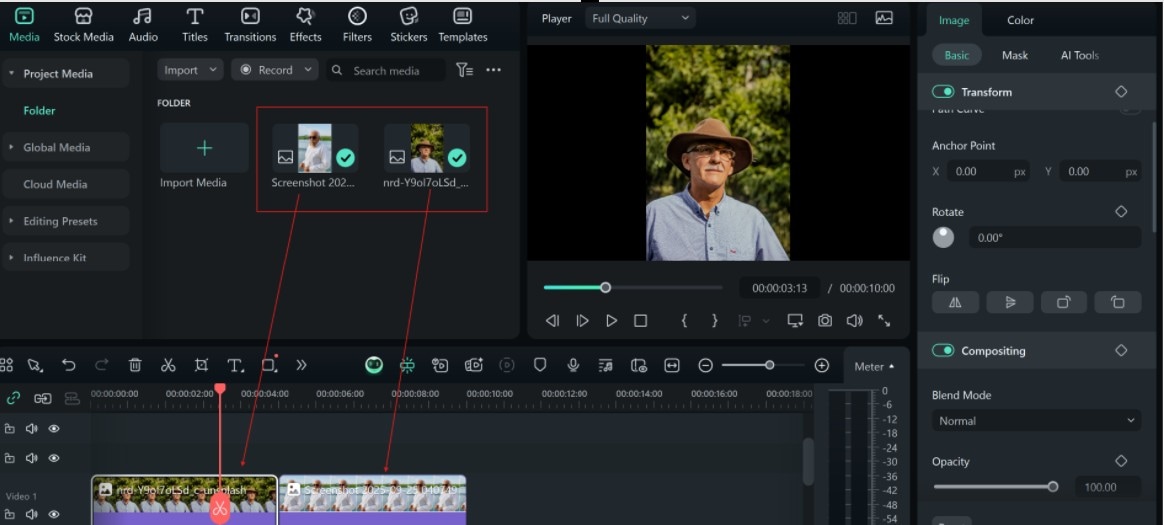Step to next frame in player
1164x525 pixels.
pos(582,321)
